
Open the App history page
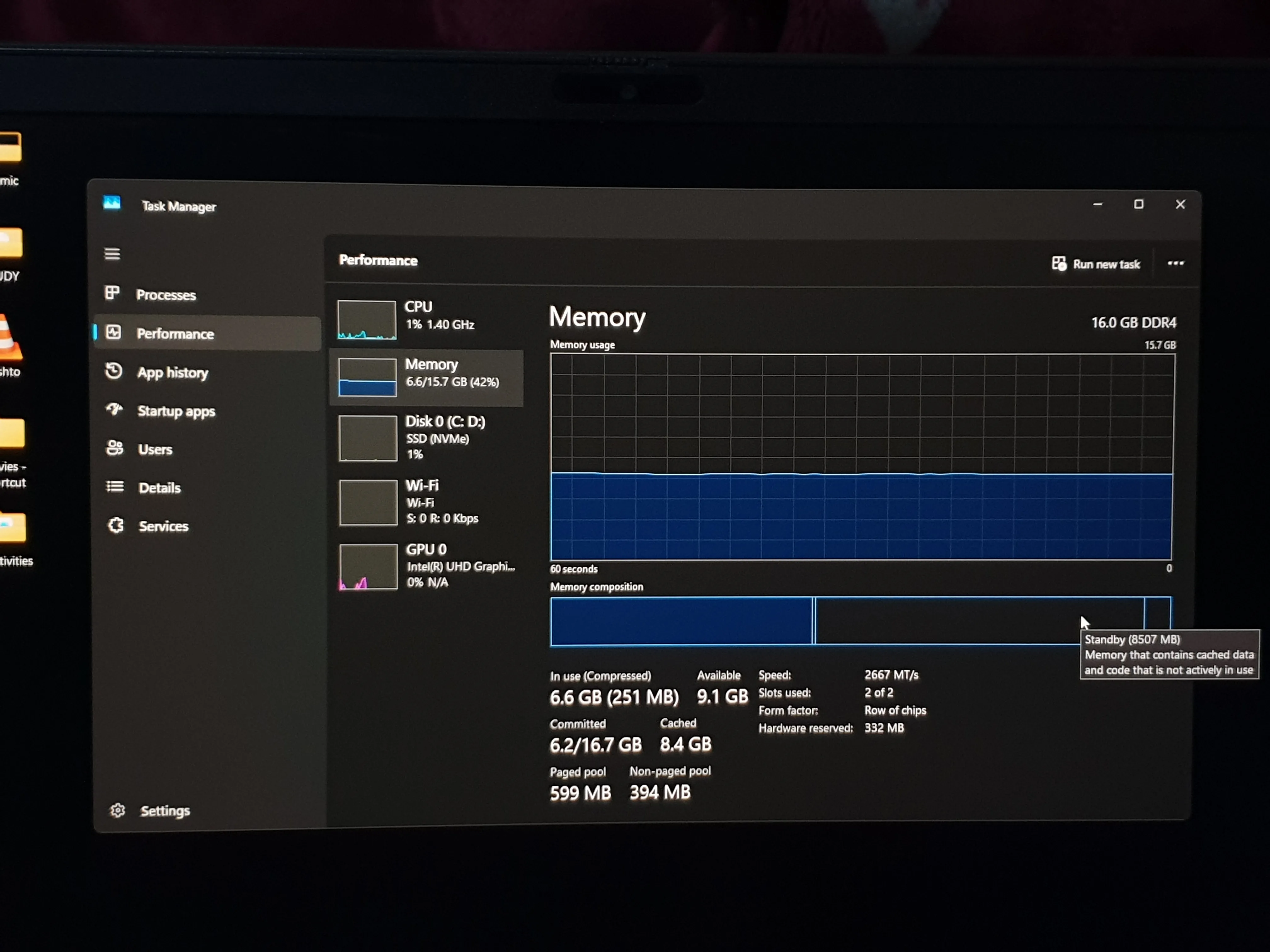click(172, 372)
